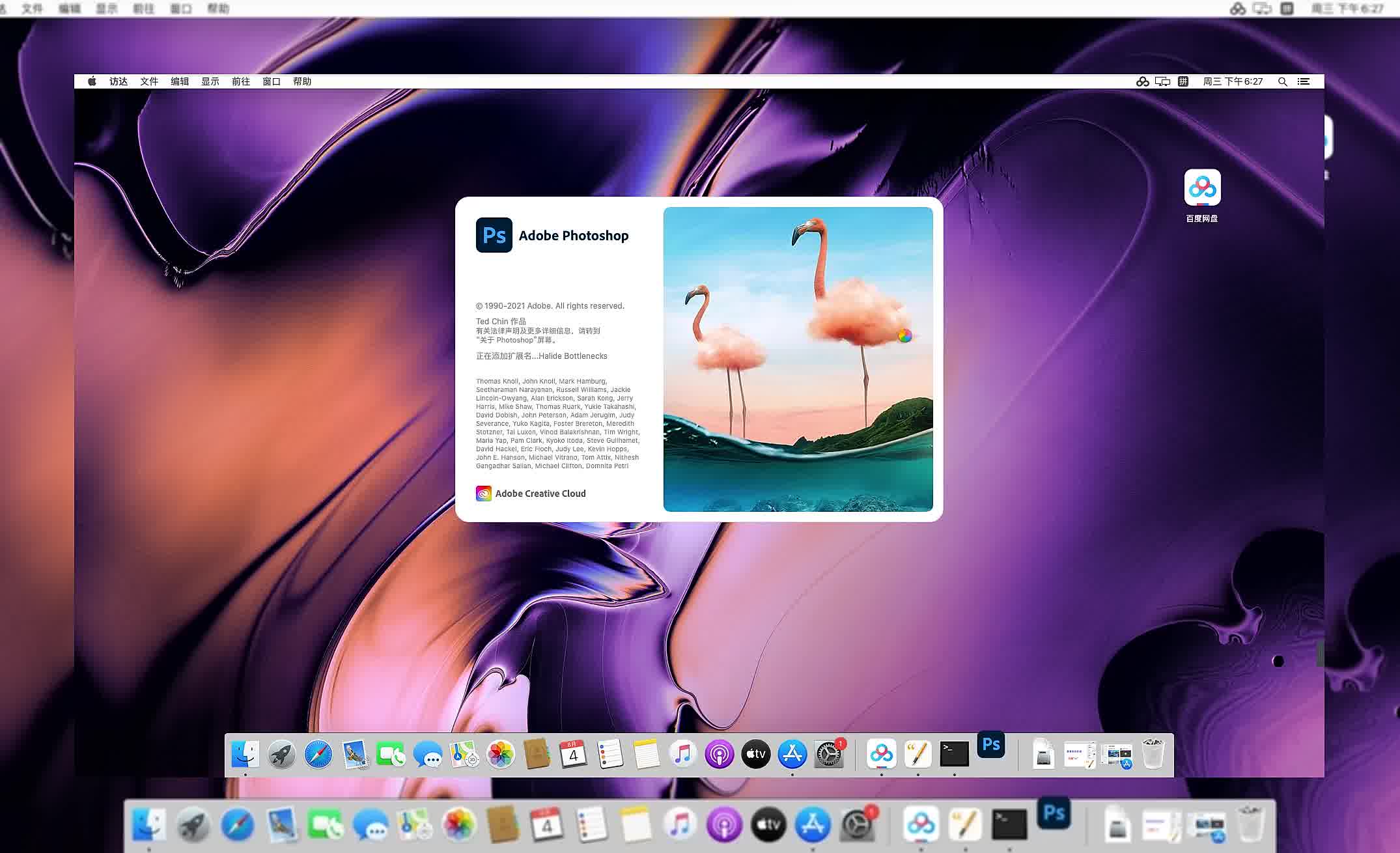
Task: Open the 帮助 menu in sharp menu bar
Action: point(302,81)
